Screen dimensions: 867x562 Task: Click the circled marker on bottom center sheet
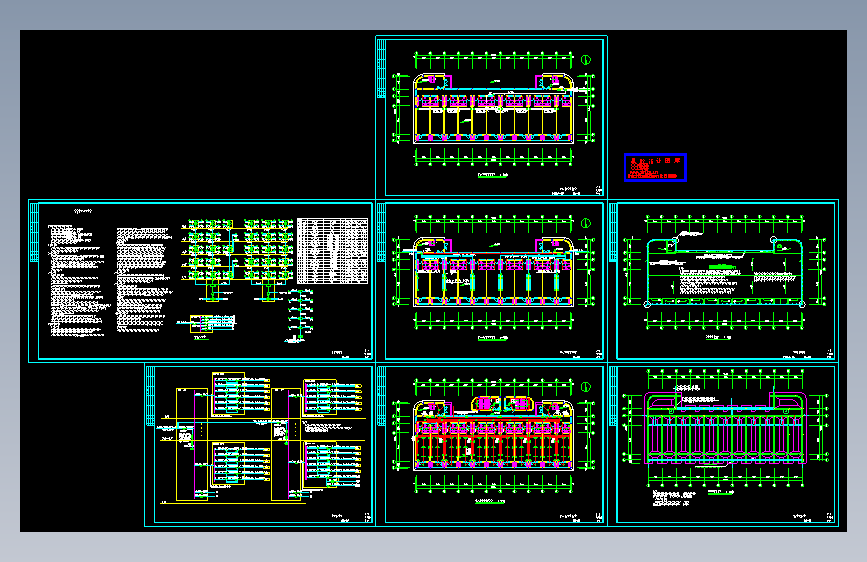(586, 387)
